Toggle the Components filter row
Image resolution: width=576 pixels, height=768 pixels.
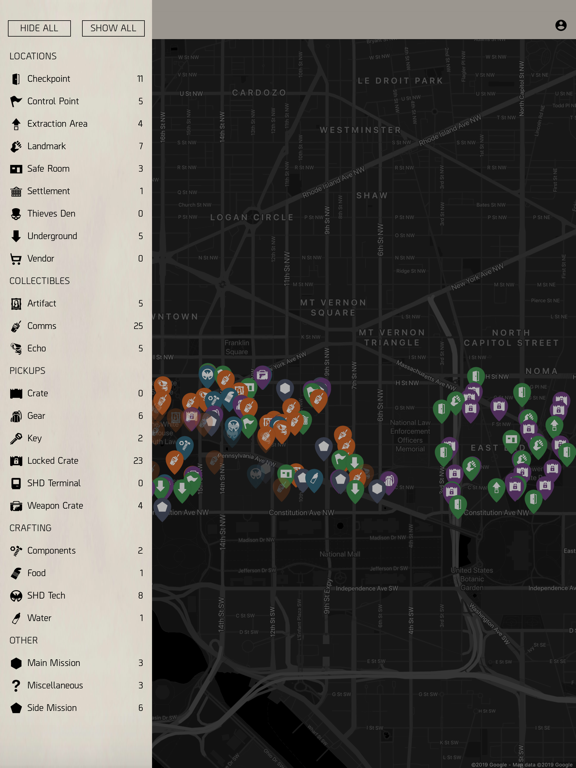pyautogui.click(x=76, y=551)
